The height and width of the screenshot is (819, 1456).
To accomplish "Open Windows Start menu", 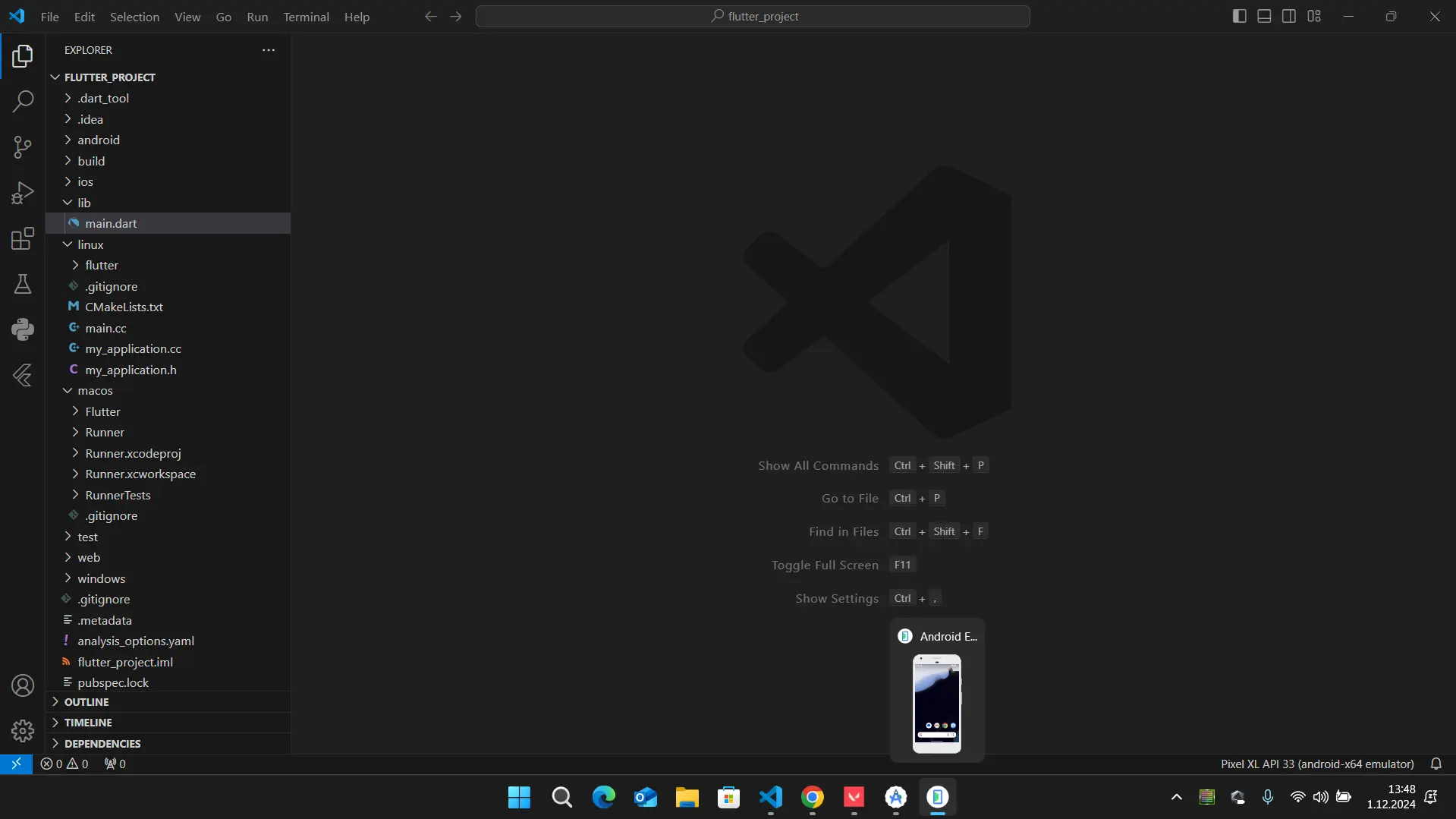I will [520, 798].
